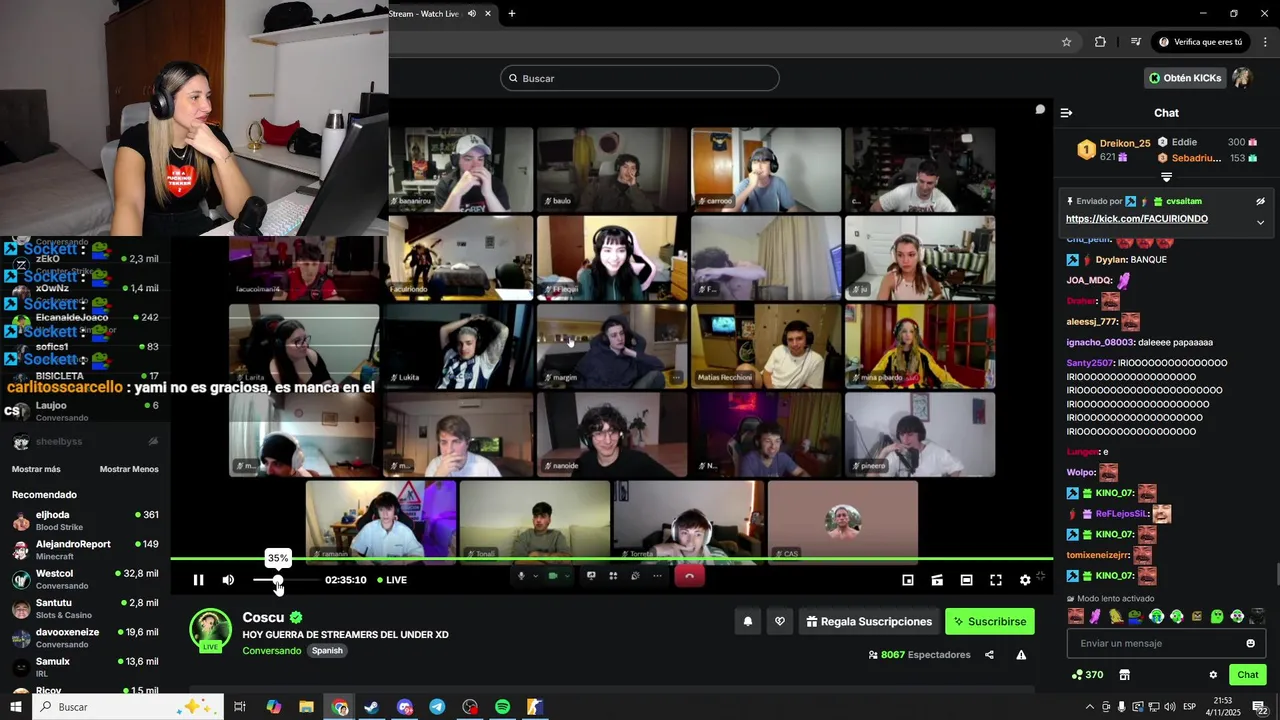Focus the Enviar un mensaje chat field
The image size is (1280, 720).
[x=1166, y=643]
